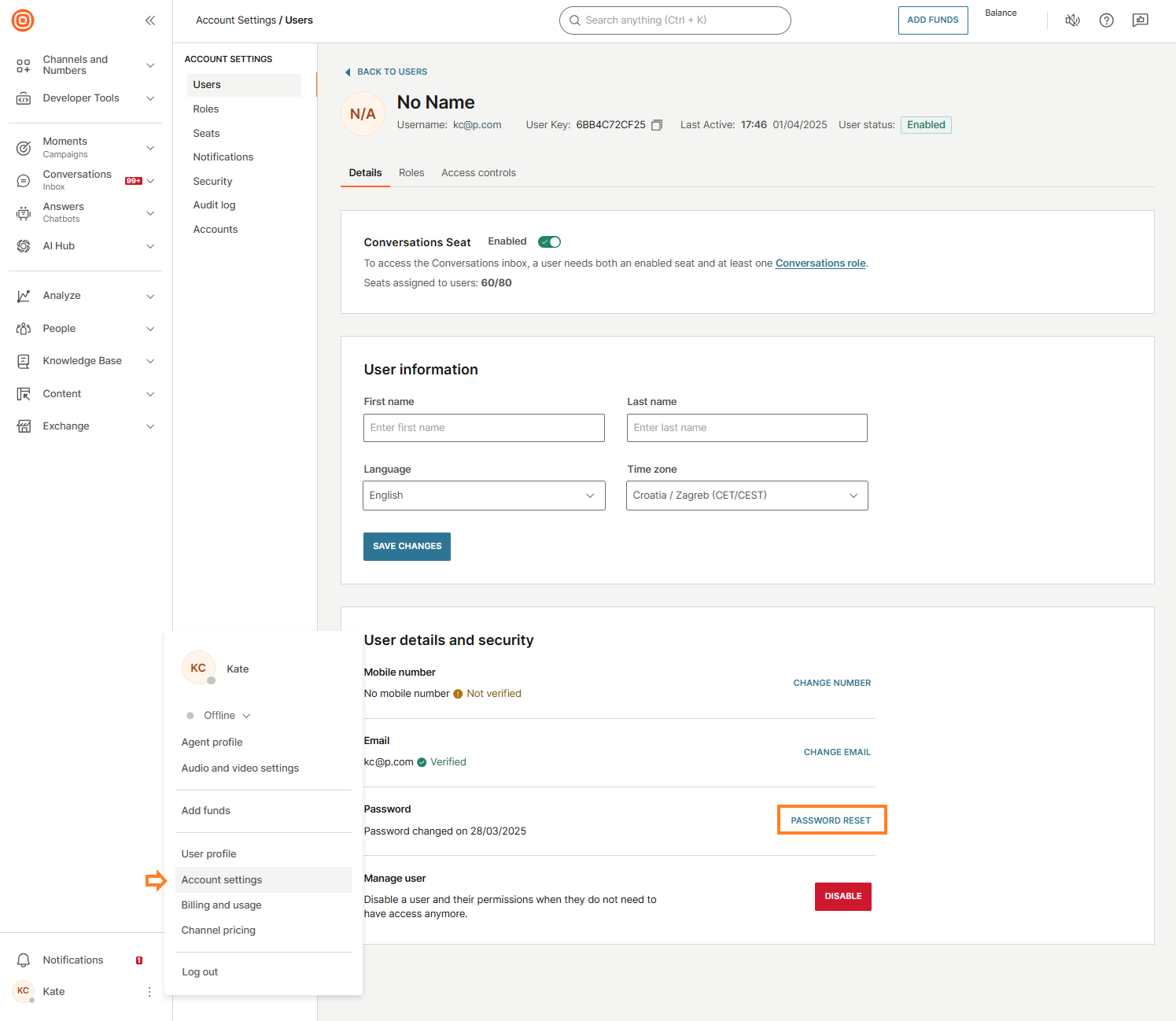Image resolution: width=1176 pixels, height=1021 pixels.
Task: Click the muted sound icon in header
Action: (x=1072, y=20)
